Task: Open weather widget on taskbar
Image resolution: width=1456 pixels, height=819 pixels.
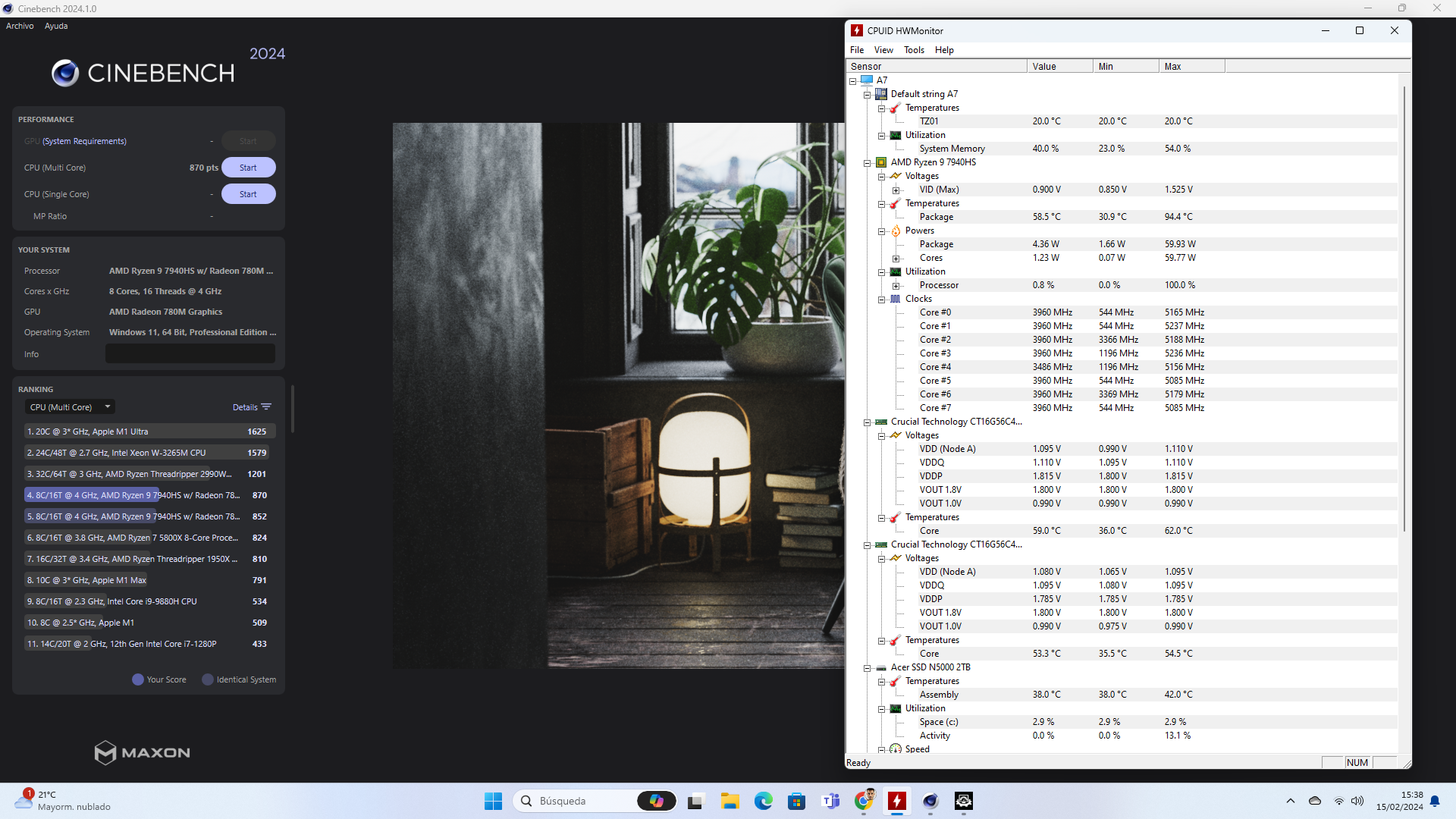Action: pos(63,801)
